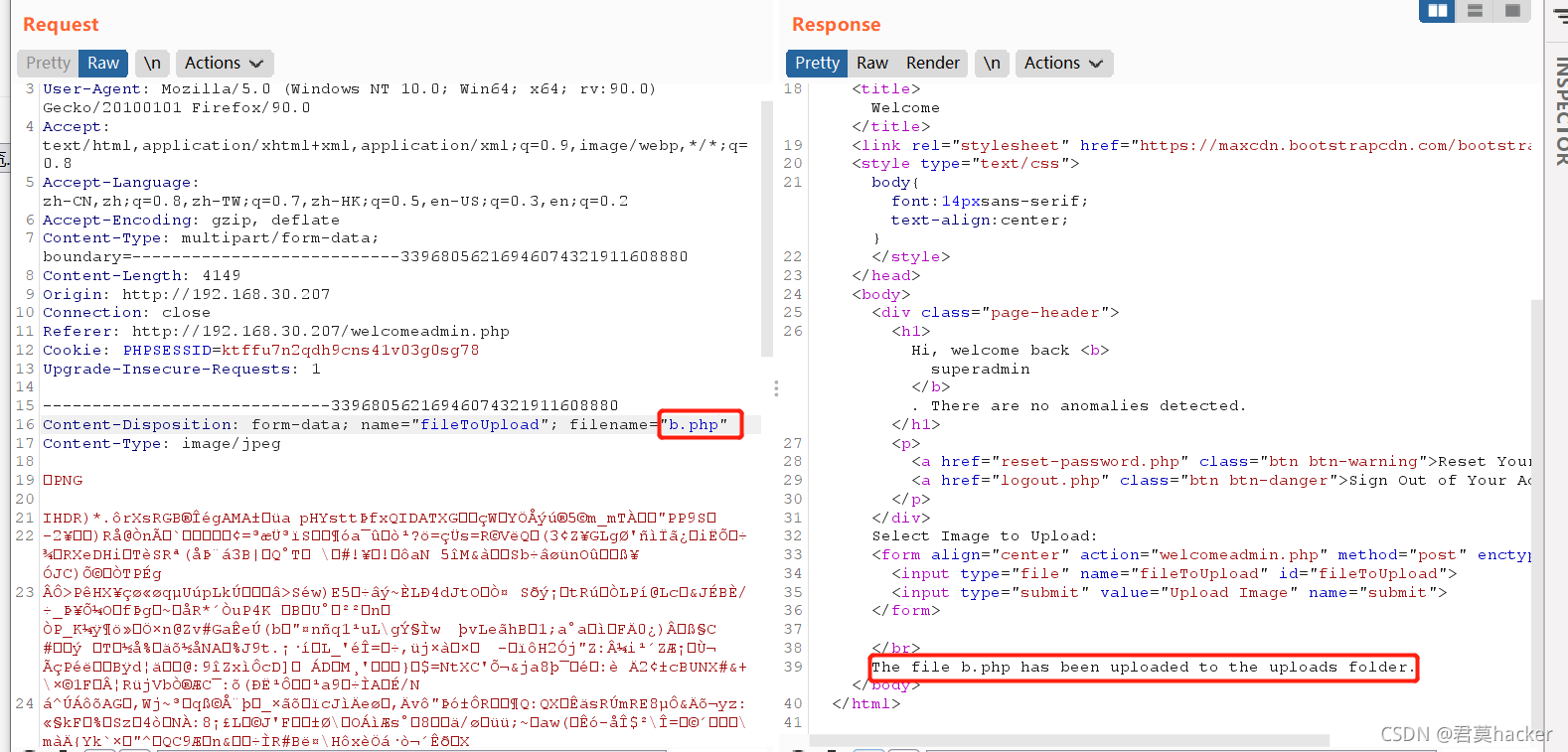
Task: Click the "Content-Type: image/jpeg" line
Action: click(161, 444)
